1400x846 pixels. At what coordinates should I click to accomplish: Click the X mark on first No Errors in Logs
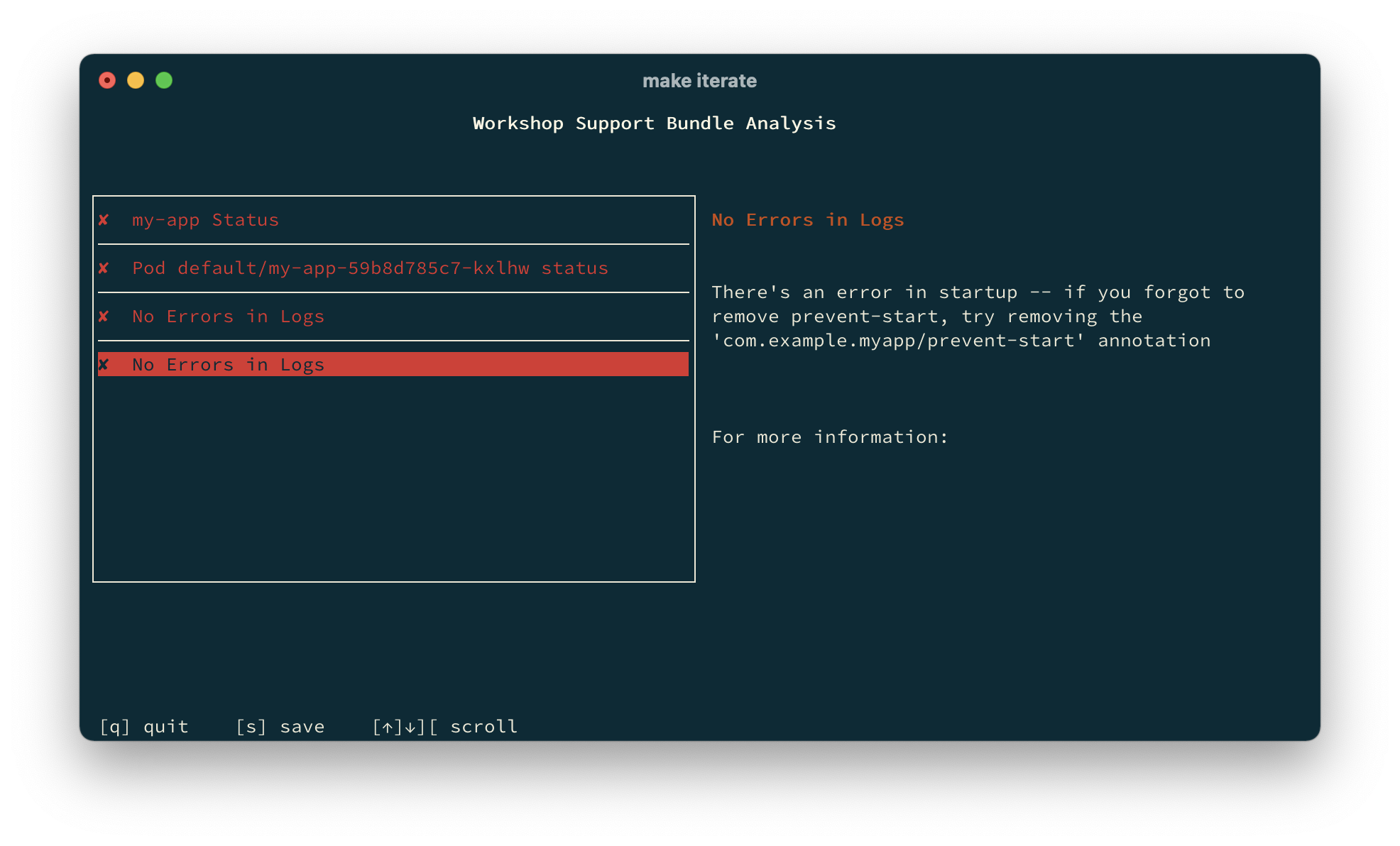104,317
